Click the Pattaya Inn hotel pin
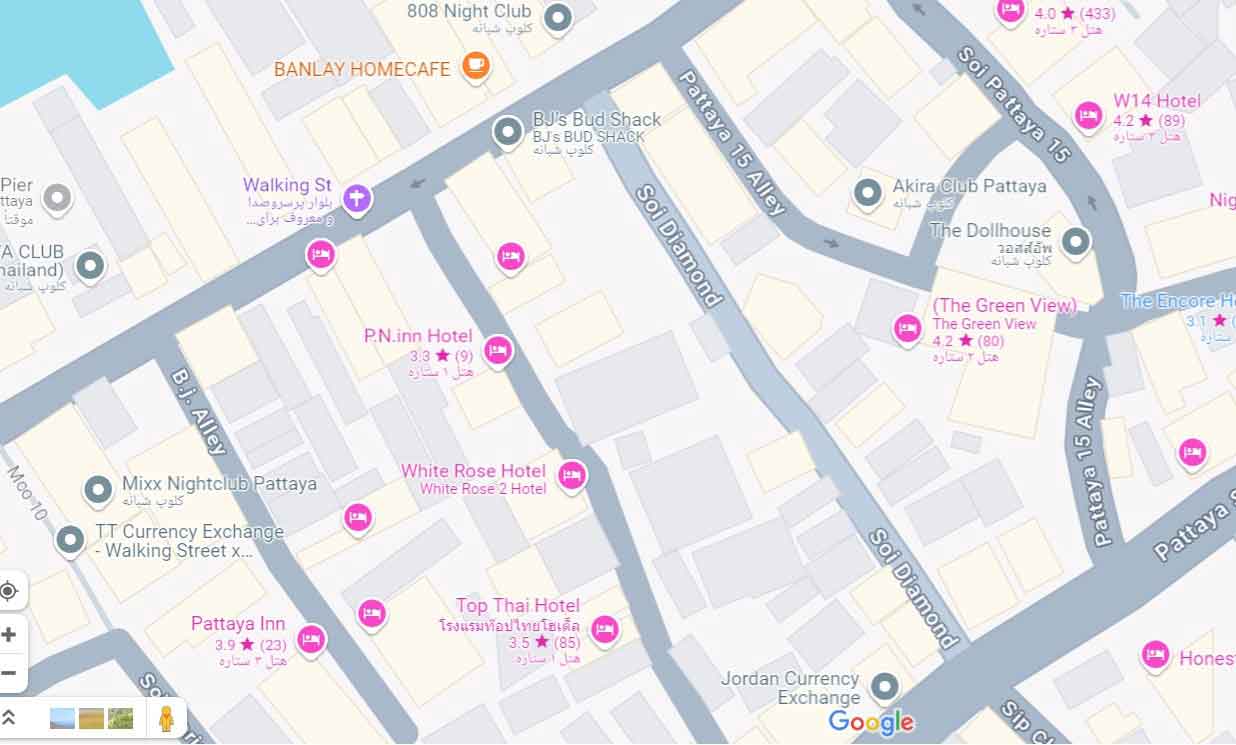The height and width of the screenshot is (745, 1236). tap(311, 638)
